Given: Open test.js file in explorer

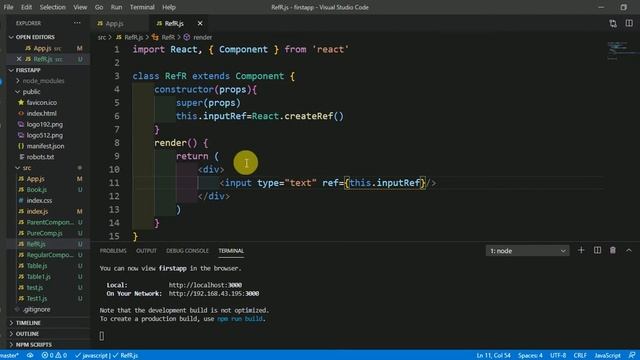Looking at the screenshot, I should (35, 287).
